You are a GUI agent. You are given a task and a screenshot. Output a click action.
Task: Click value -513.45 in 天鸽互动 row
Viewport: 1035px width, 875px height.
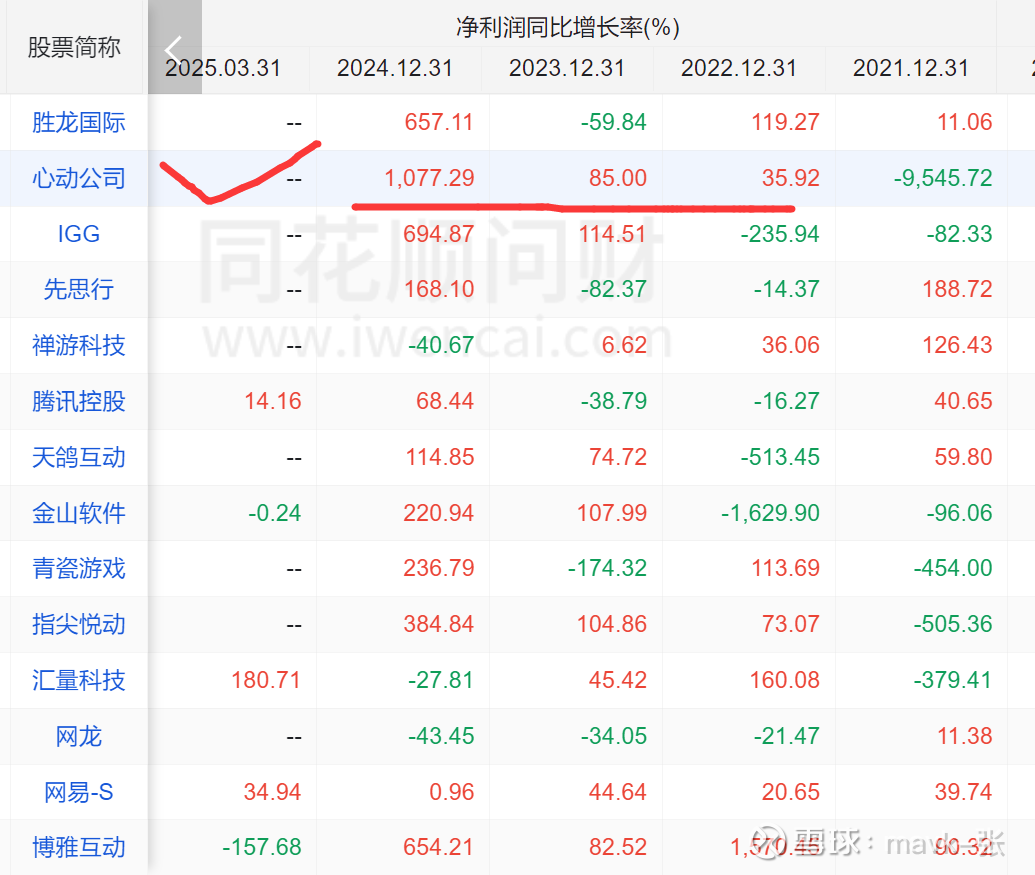pyautogui.click(x=780, y=457)
